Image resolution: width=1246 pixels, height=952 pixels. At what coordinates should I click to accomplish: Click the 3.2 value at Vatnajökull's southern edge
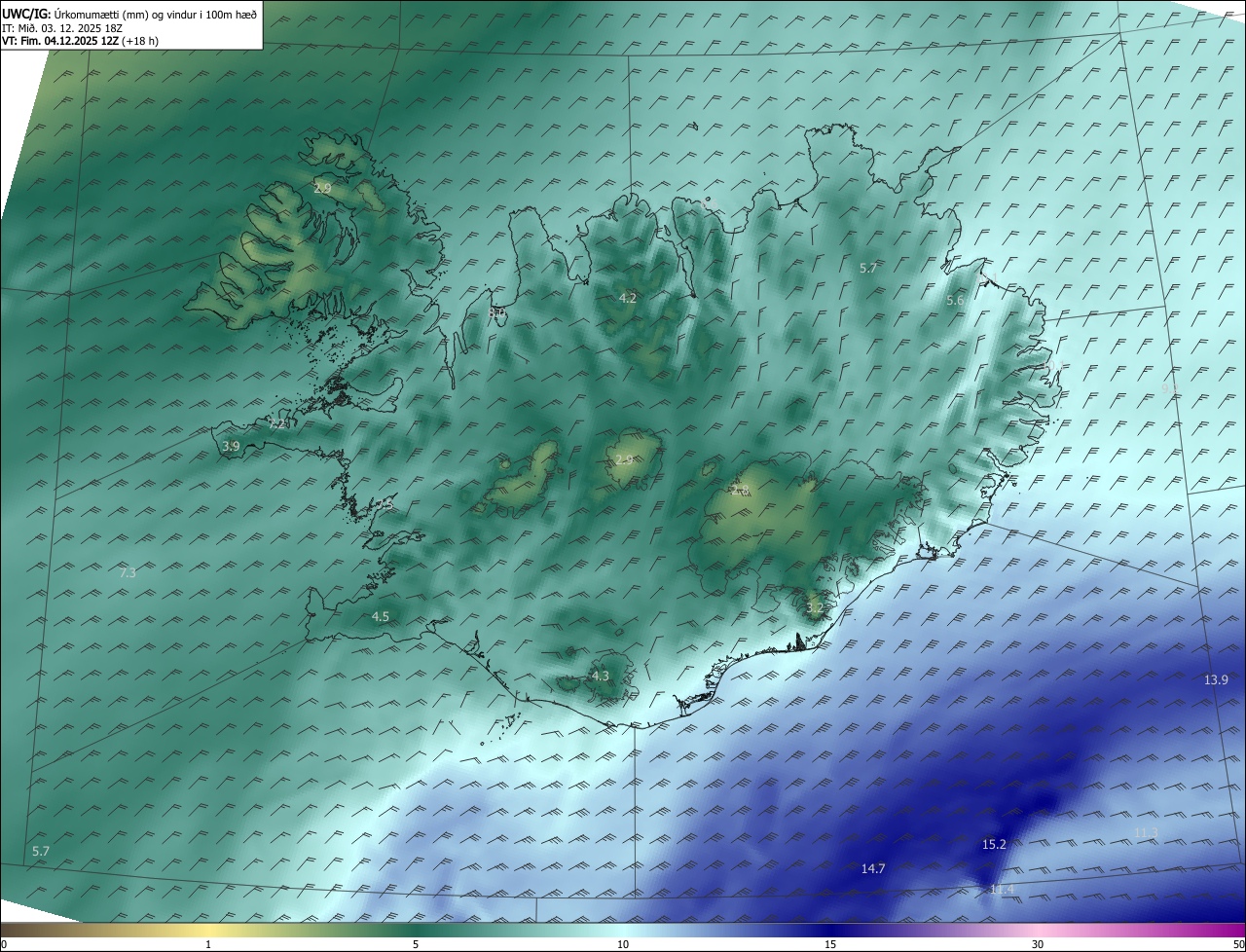click(x=815, y=608)
